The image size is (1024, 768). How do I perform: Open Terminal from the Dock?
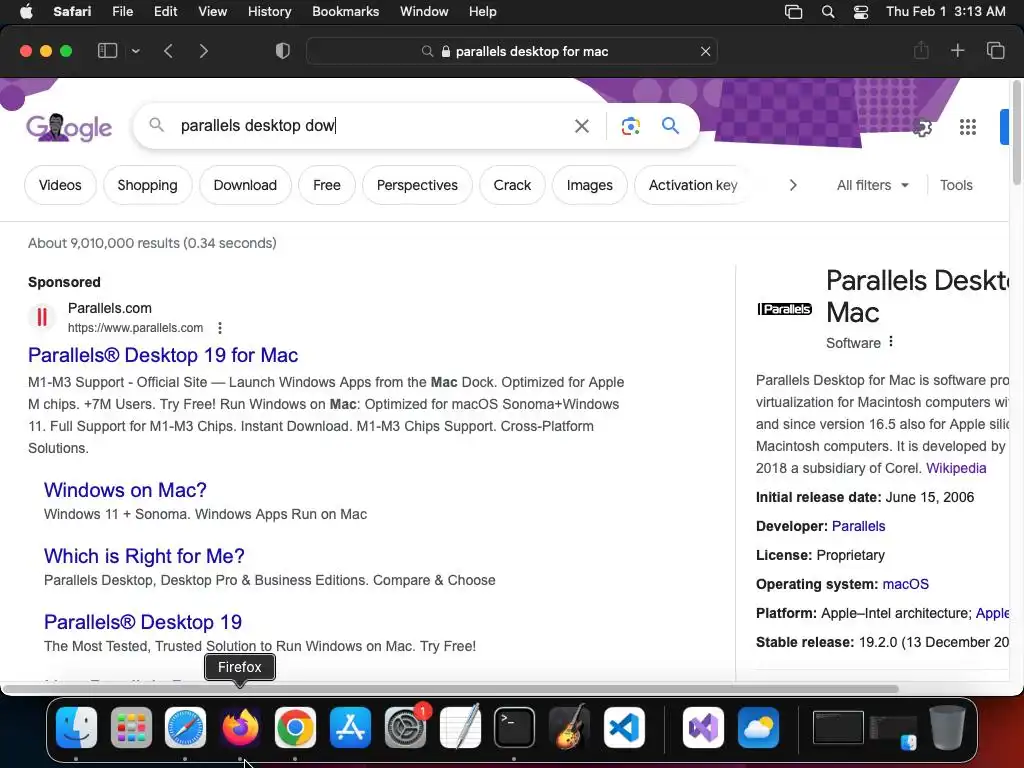tap(514, 727)
